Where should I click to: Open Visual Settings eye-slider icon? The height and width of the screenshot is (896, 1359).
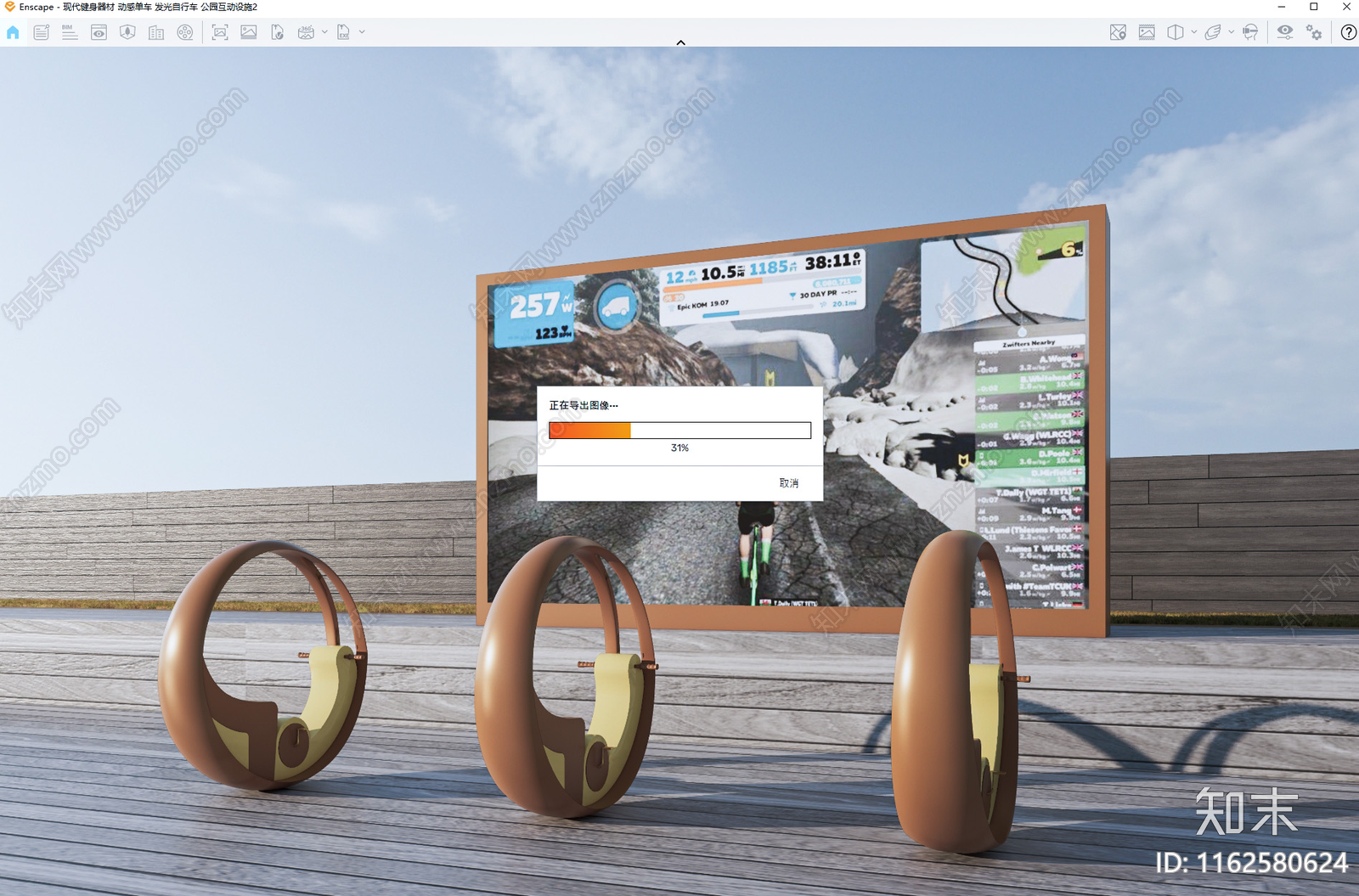tap(1285, 32)
